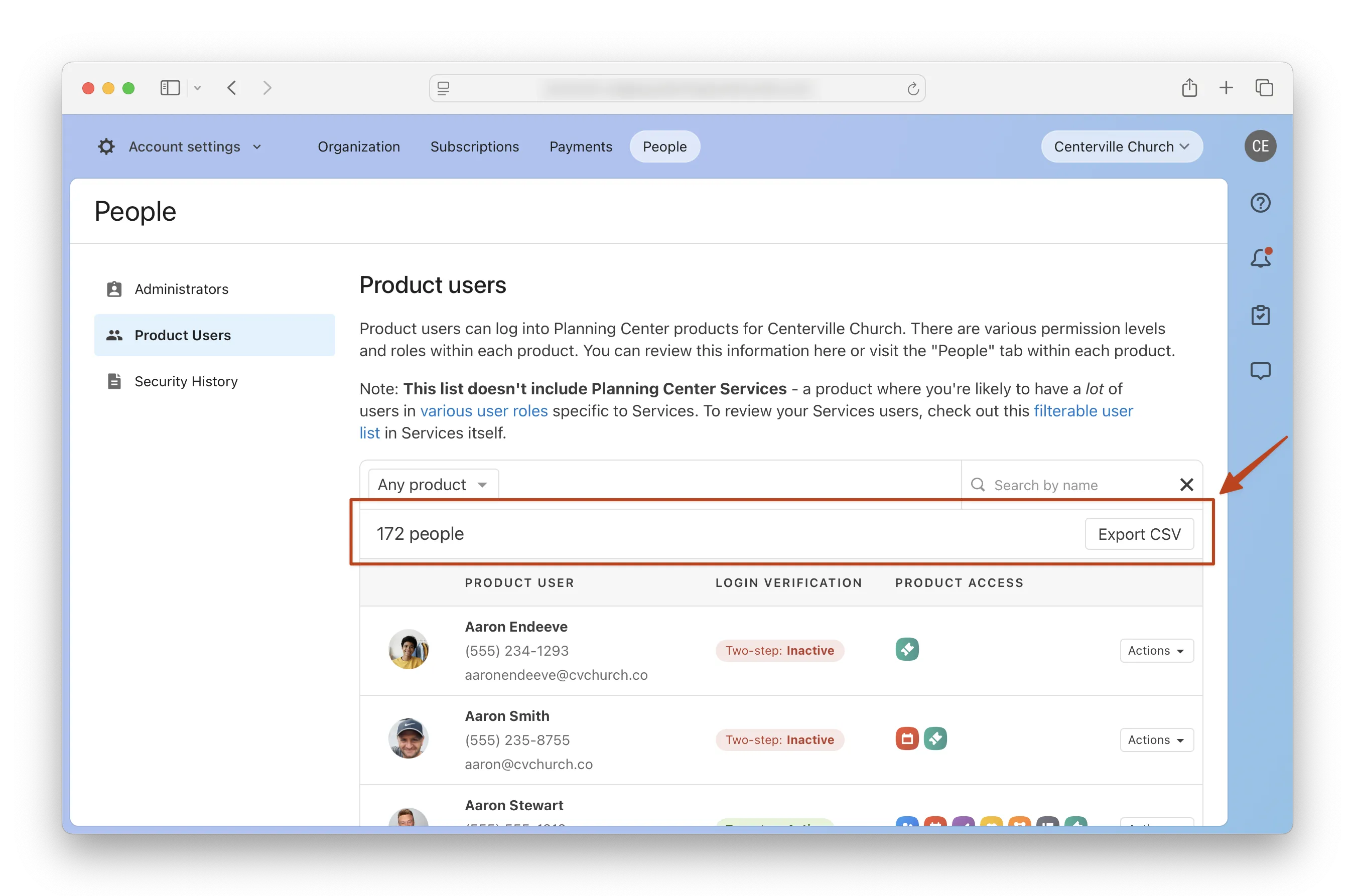Open the Actions dropdown for Aaron Endeeve
Viewport: 1355px width, 896px height.
(1156, 650)
